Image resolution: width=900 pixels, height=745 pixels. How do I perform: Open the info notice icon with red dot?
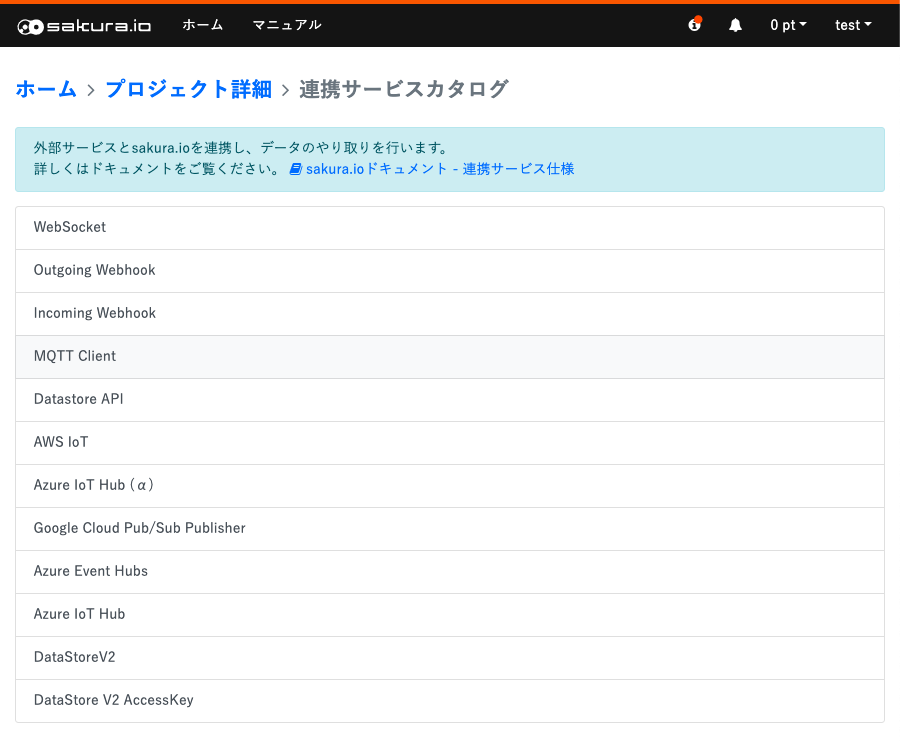pos(695,24)
